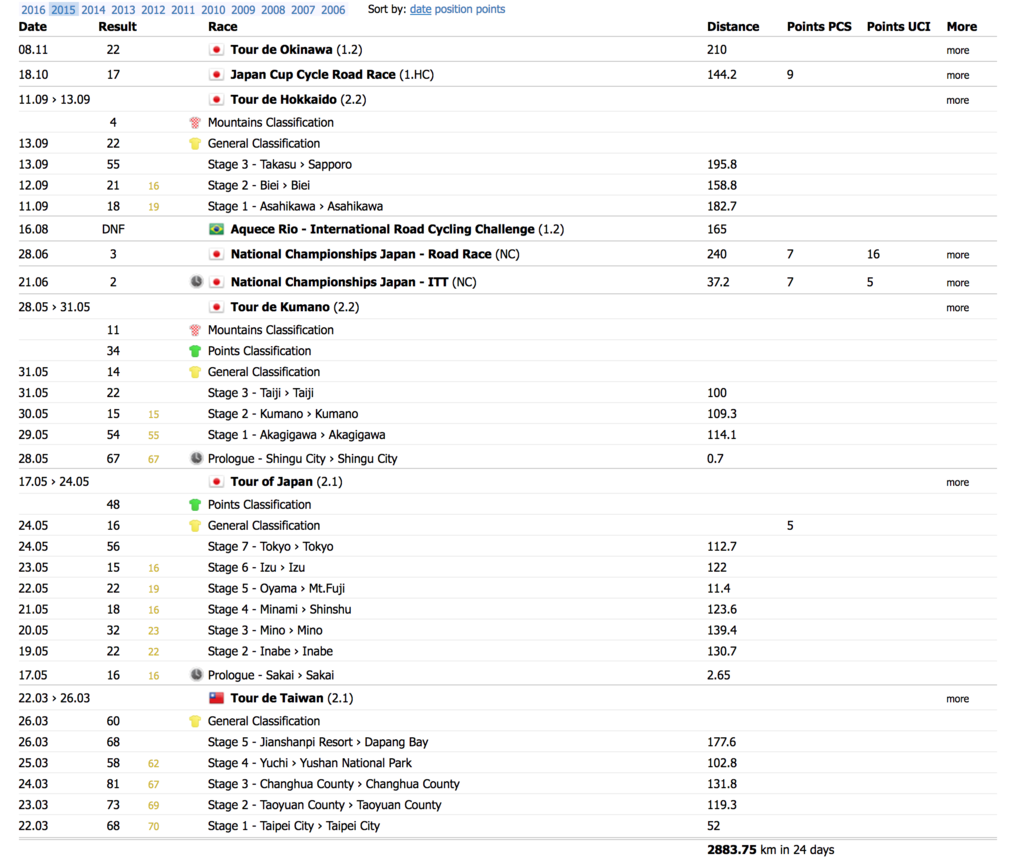The height and width of the screenshot is (865, 1024).
Task: Click Stage 1 - Taipei City › Taipei City
Action: [x=293, y=826]
